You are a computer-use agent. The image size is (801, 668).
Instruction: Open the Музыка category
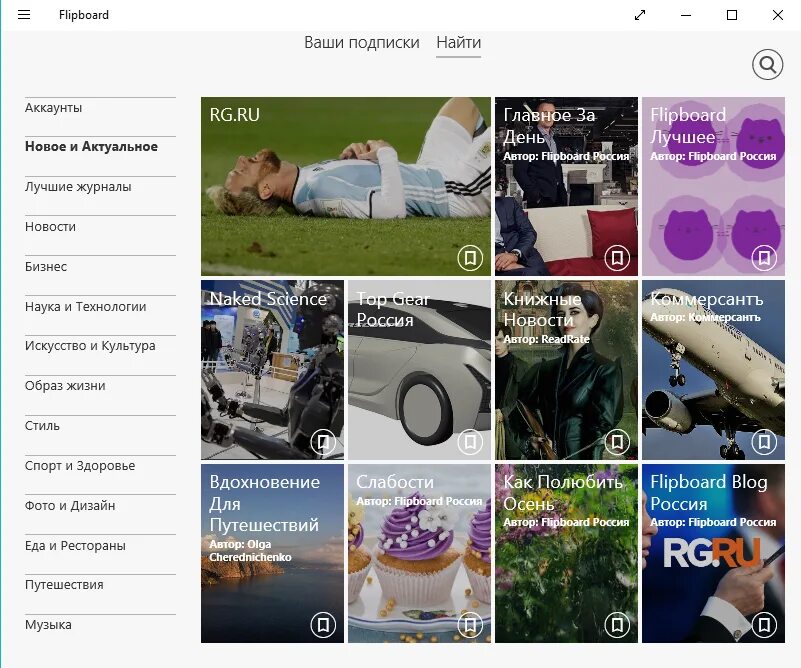click(47, 624)
